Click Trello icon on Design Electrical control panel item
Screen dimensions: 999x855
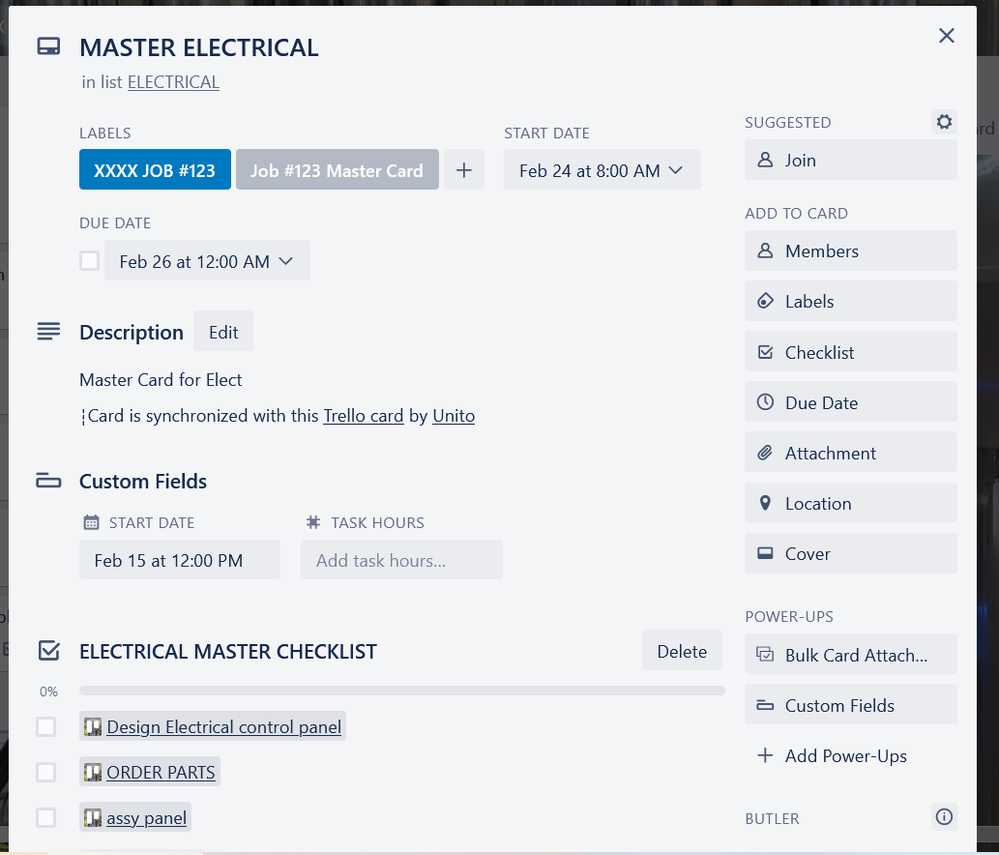pos(93,727)
